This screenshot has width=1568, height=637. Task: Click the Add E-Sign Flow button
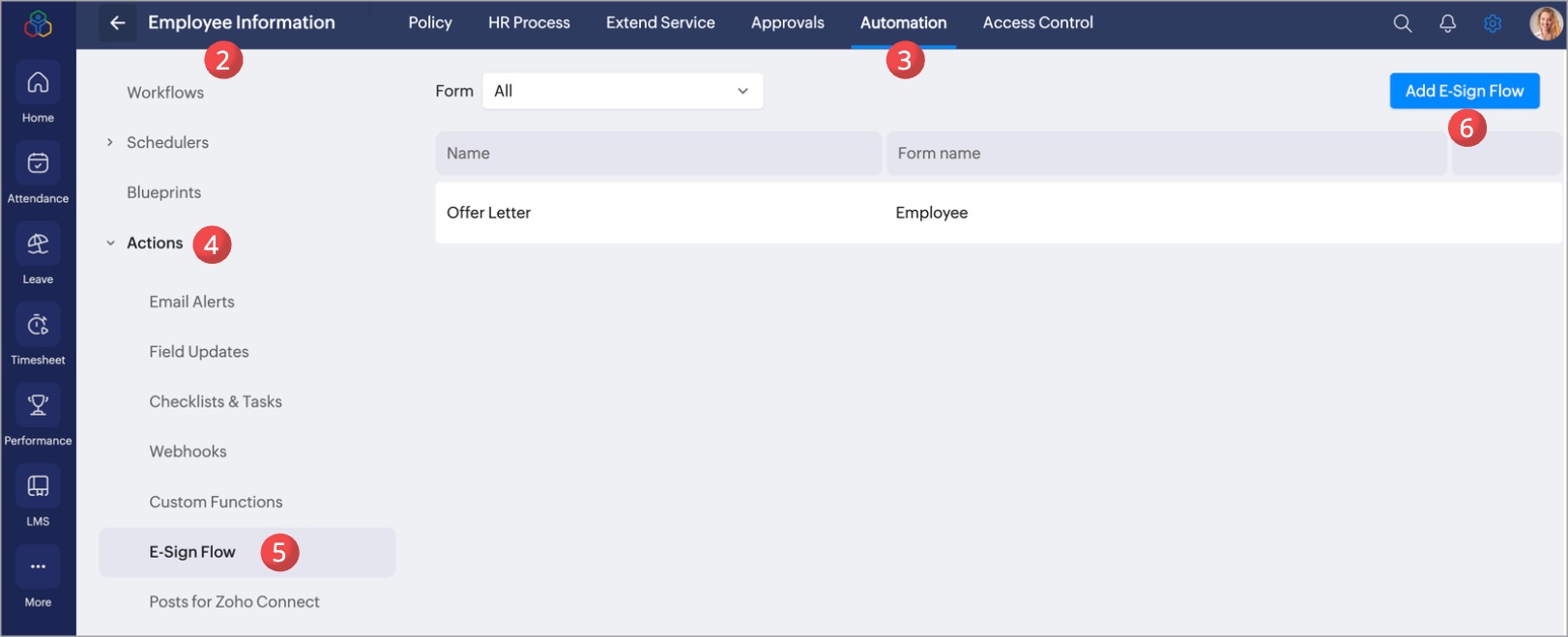1465,91
